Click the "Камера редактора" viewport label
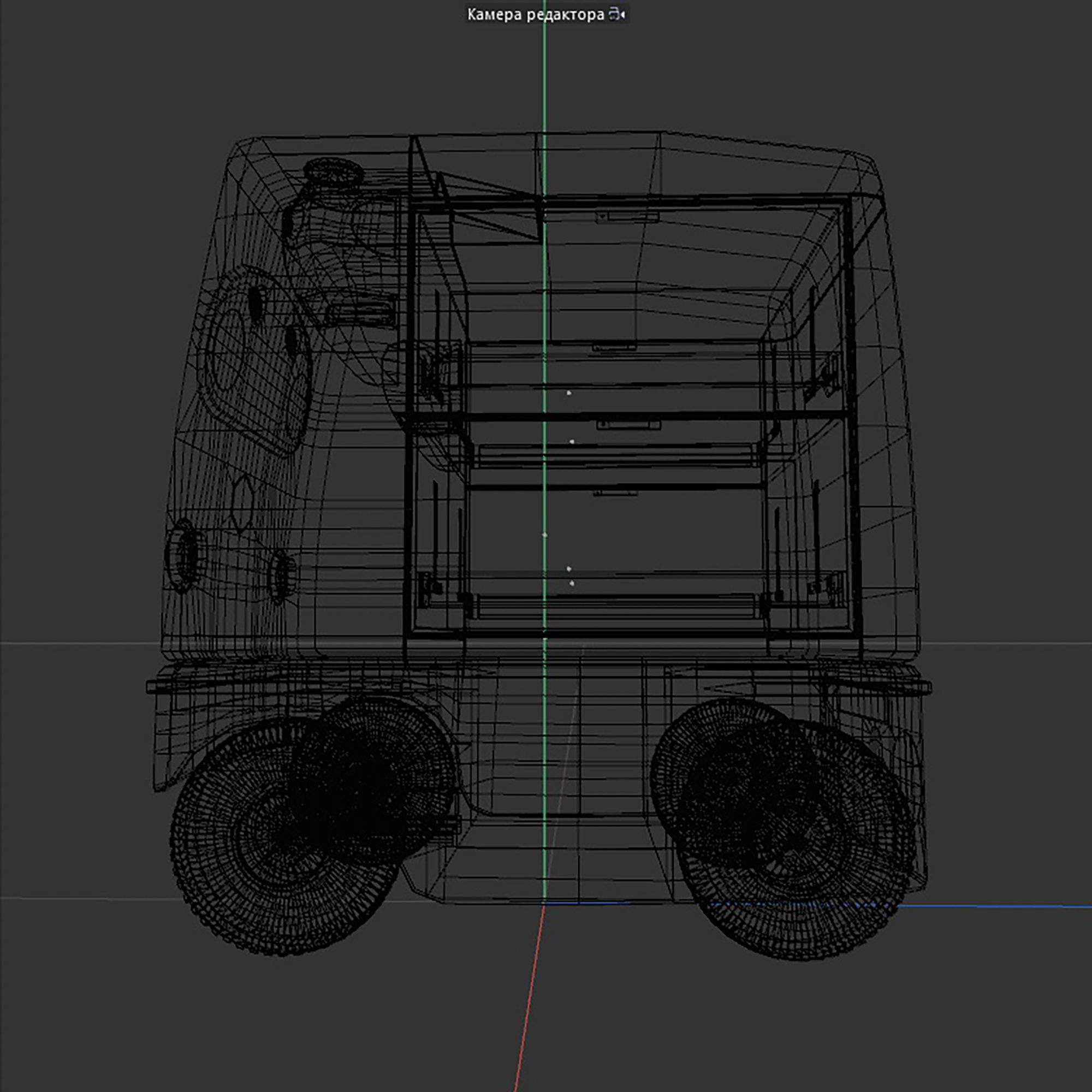The image size is (1092, 1092). [535, 15]
